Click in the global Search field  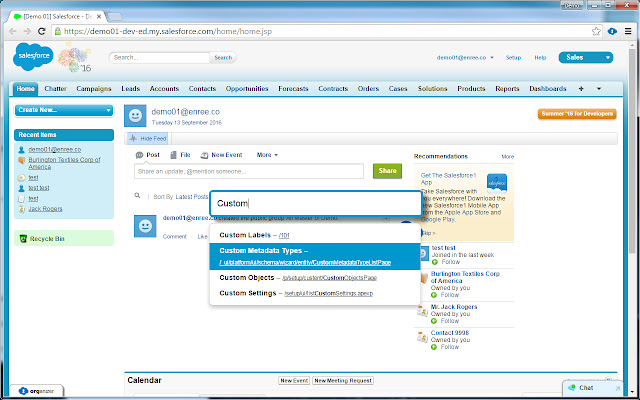tap(160, 58)
